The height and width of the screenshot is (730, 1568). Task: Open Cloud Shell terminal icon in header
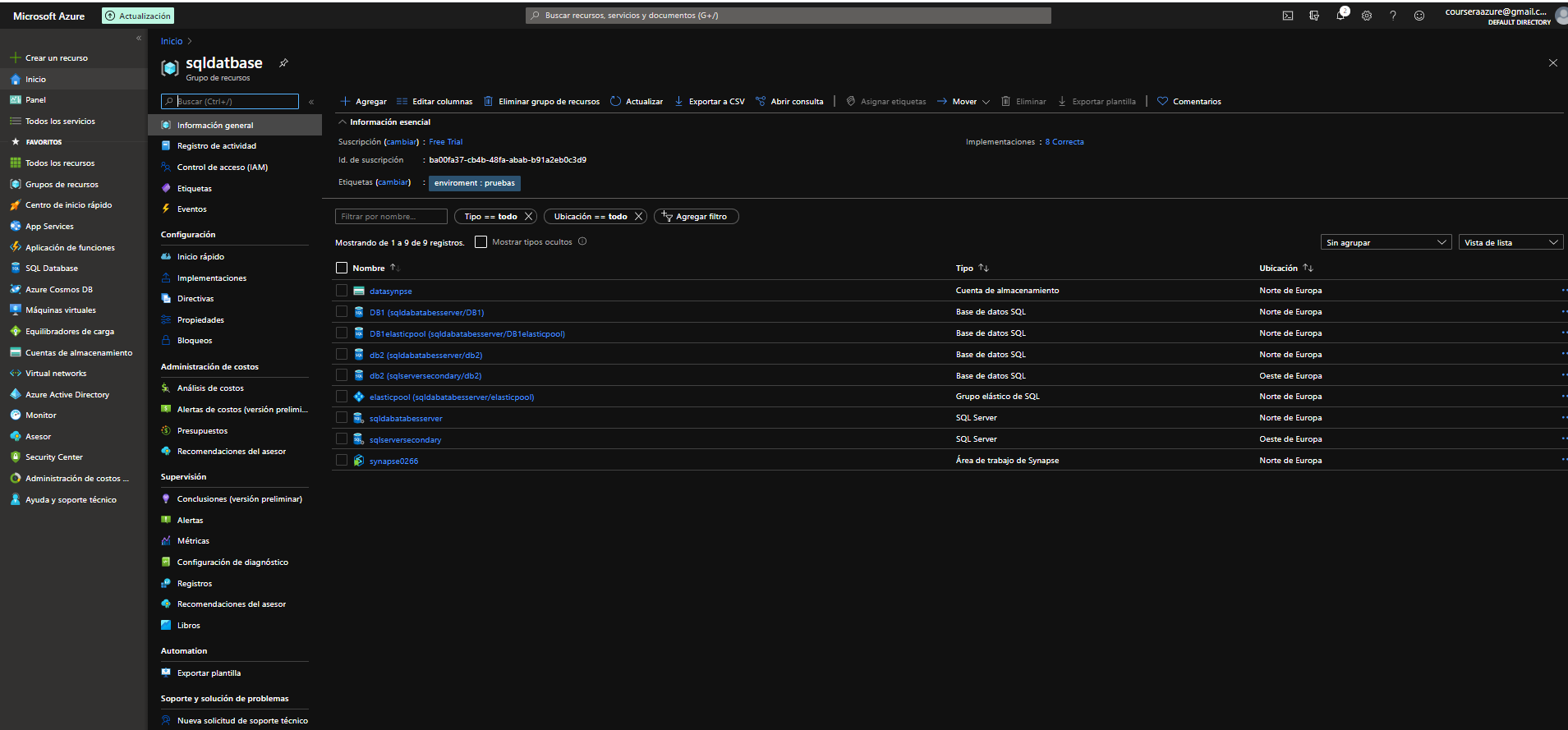coord(1288,16)
